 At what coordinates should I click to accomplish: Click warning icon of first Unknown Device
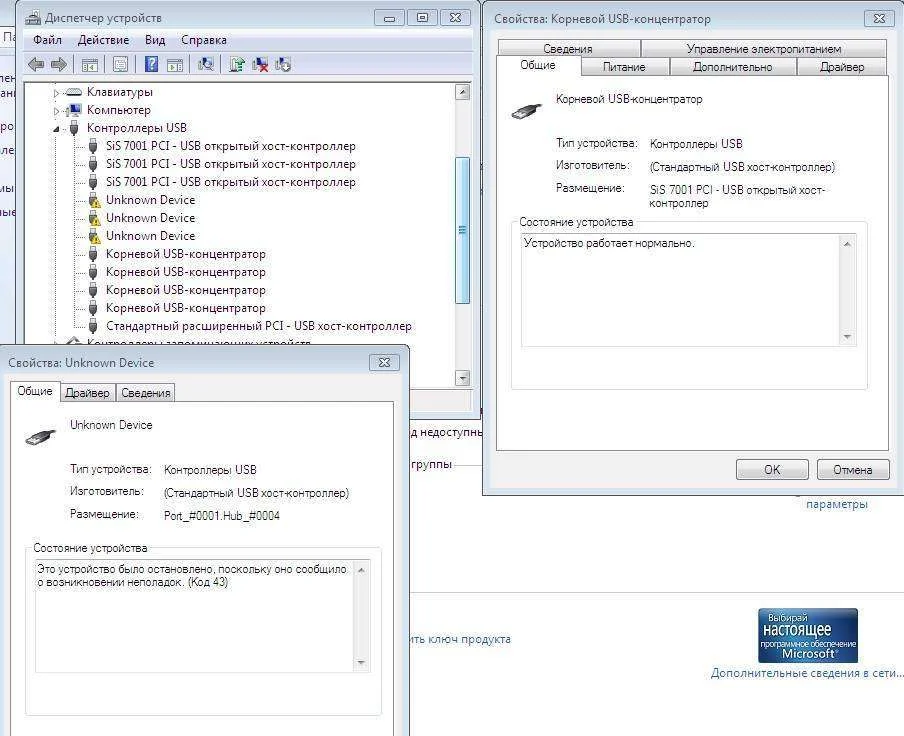tap(94, 200)
